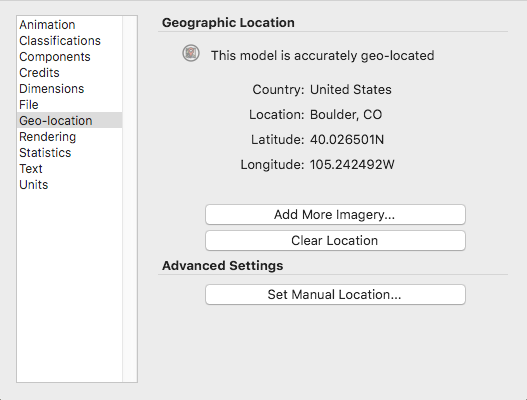Viewport: 527px width, 400px height.
Task: Click the geo-located status icon
Action: (x=191, y=53)
